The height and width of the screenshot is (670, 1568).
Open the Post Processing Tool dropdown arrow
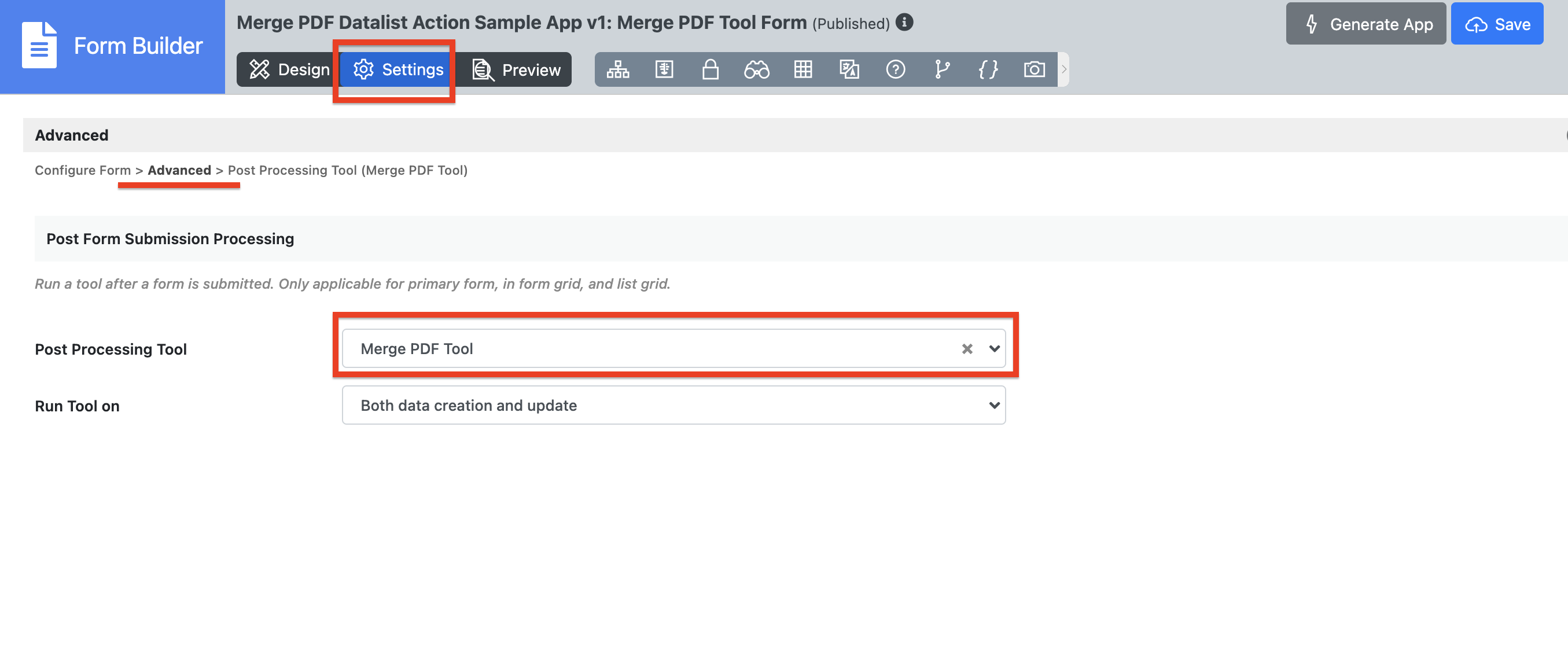pyautogui.click(x=994, y=349)
